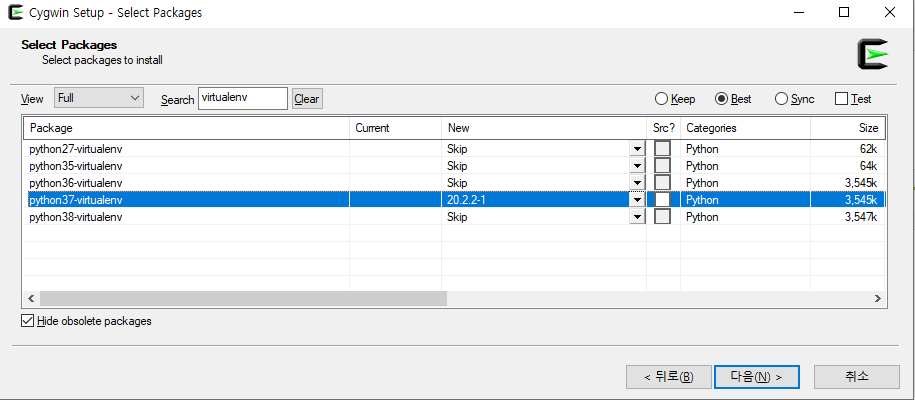
Task: Select the python36-virtualenv row
Action: click(455, 183)
